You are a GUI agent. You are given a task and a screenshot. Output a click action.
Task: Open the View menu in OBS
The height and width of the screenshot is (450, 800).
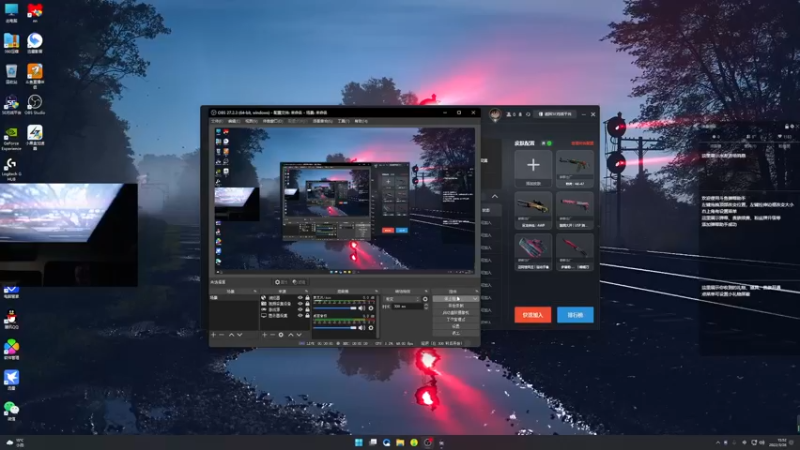(x=251, y=121)
